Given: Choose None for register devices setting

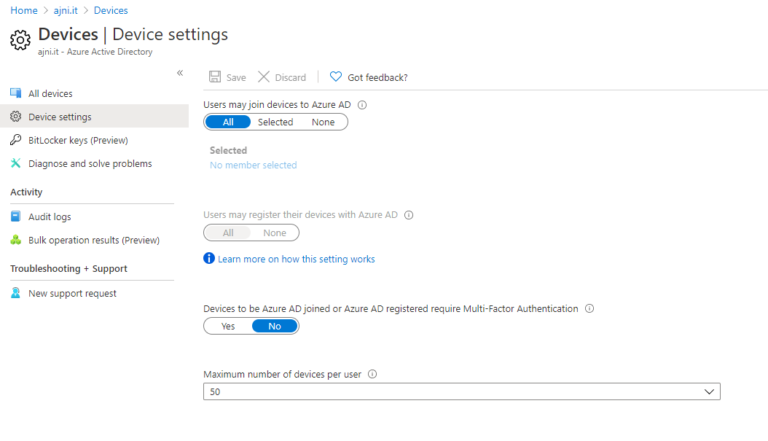Looking at the screenshot, I should [274, 233].
